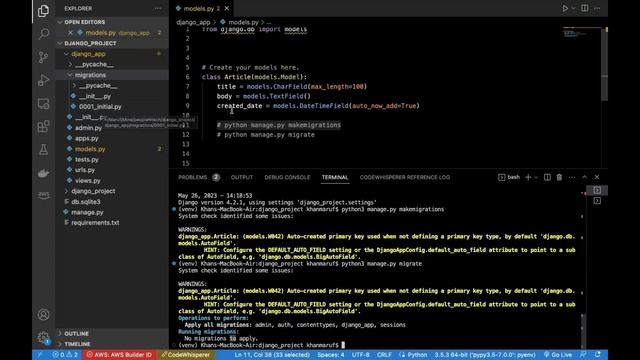This screenshot has height=360, width=640.
Task: Click django_app in the breadcrumb
Action: point(193,22)
